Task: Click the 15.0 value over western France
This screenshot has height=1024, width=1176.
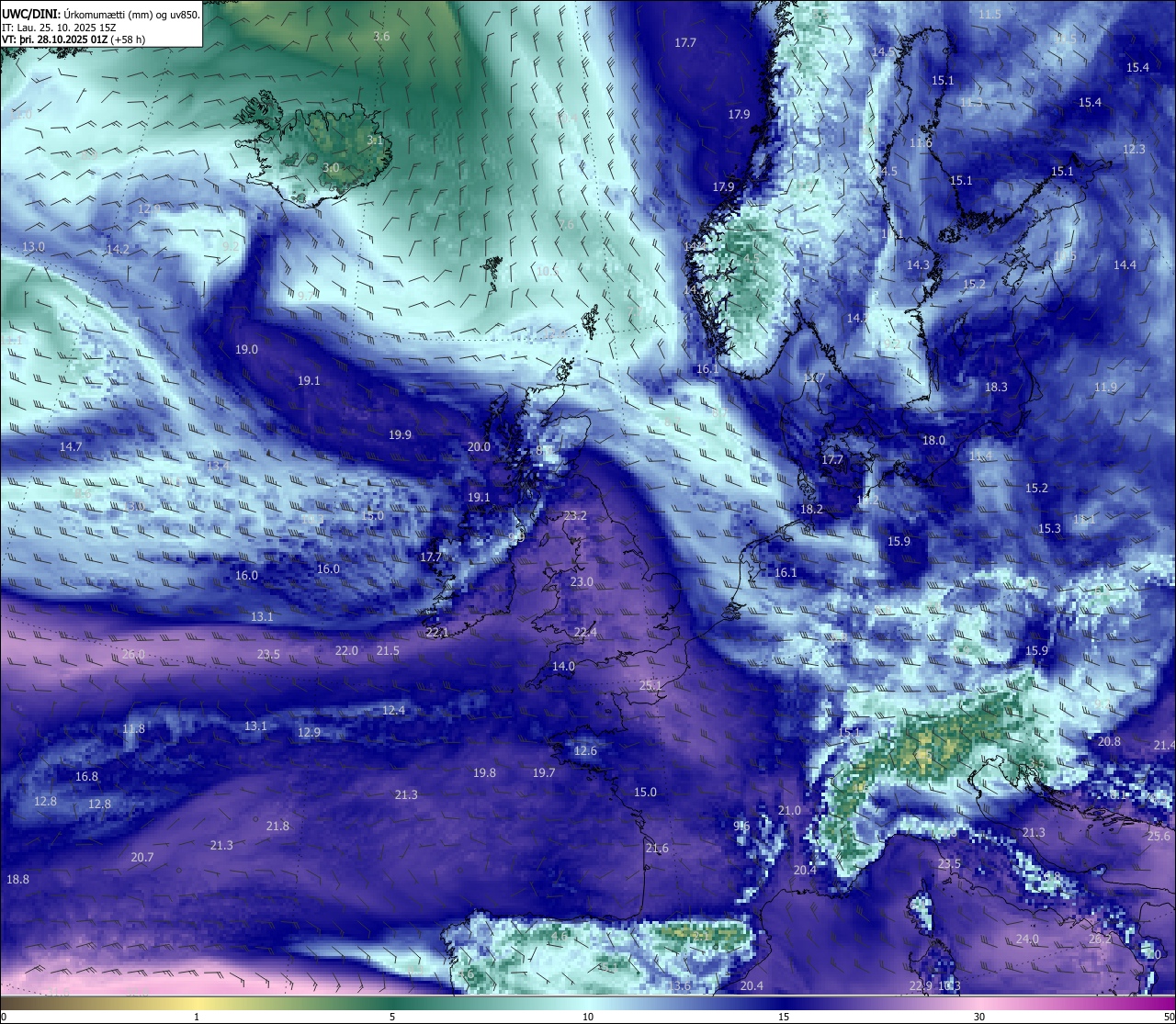Action: 645,793
